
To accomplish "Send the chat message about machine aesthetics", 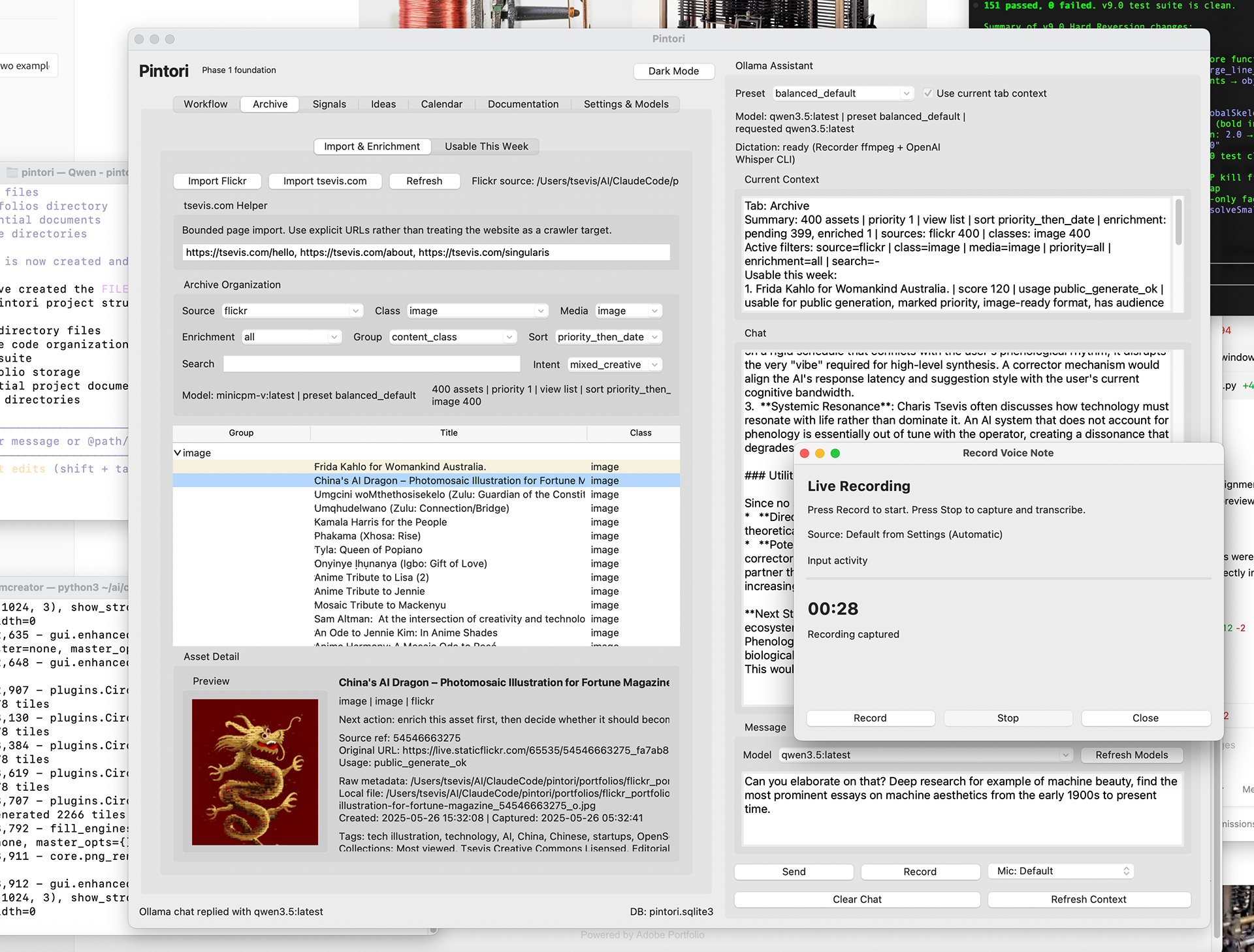I will pos(794,871).
